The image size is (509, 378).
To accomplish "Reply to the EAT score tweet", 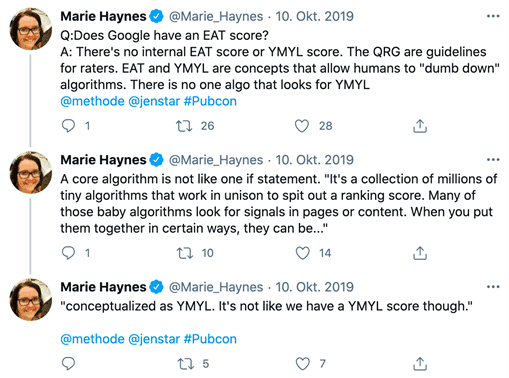I will [x=68, y=126].
